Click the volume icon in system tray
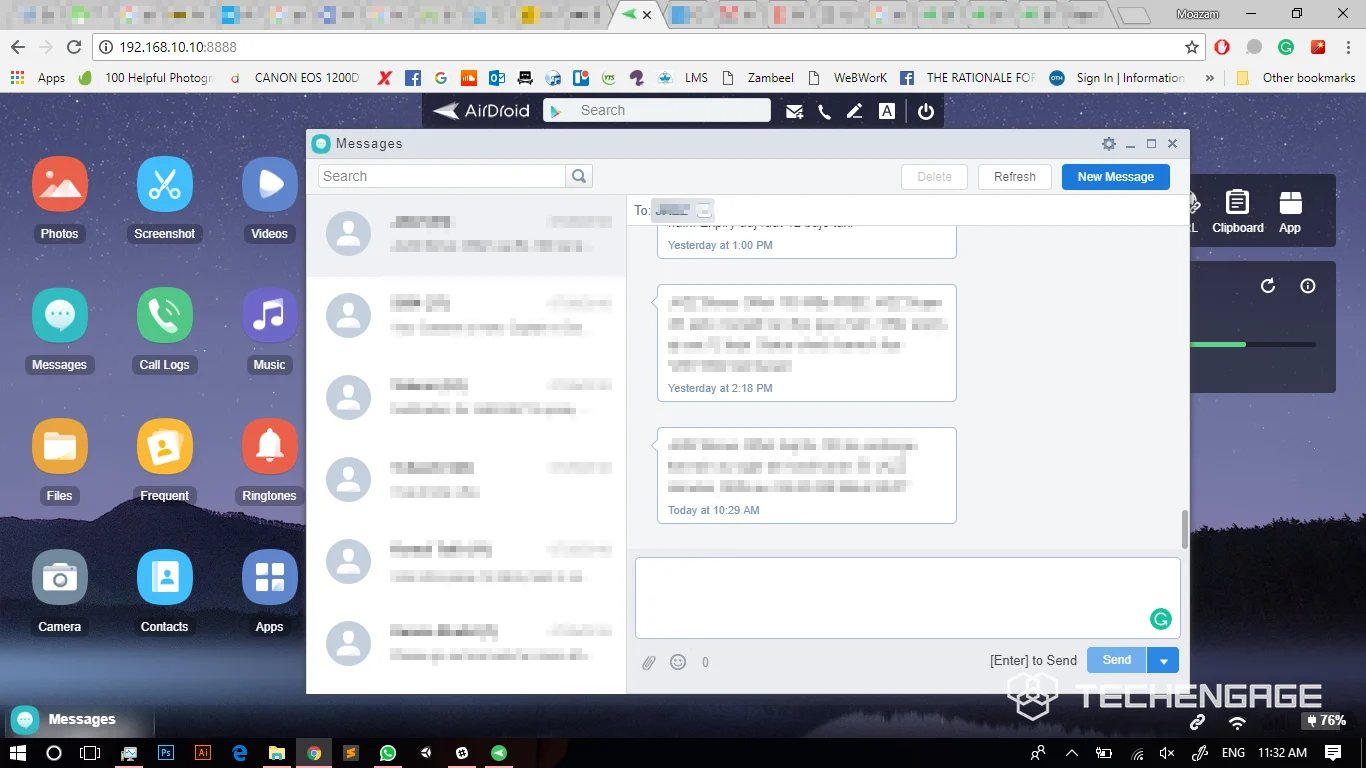 pos(1166,753)
